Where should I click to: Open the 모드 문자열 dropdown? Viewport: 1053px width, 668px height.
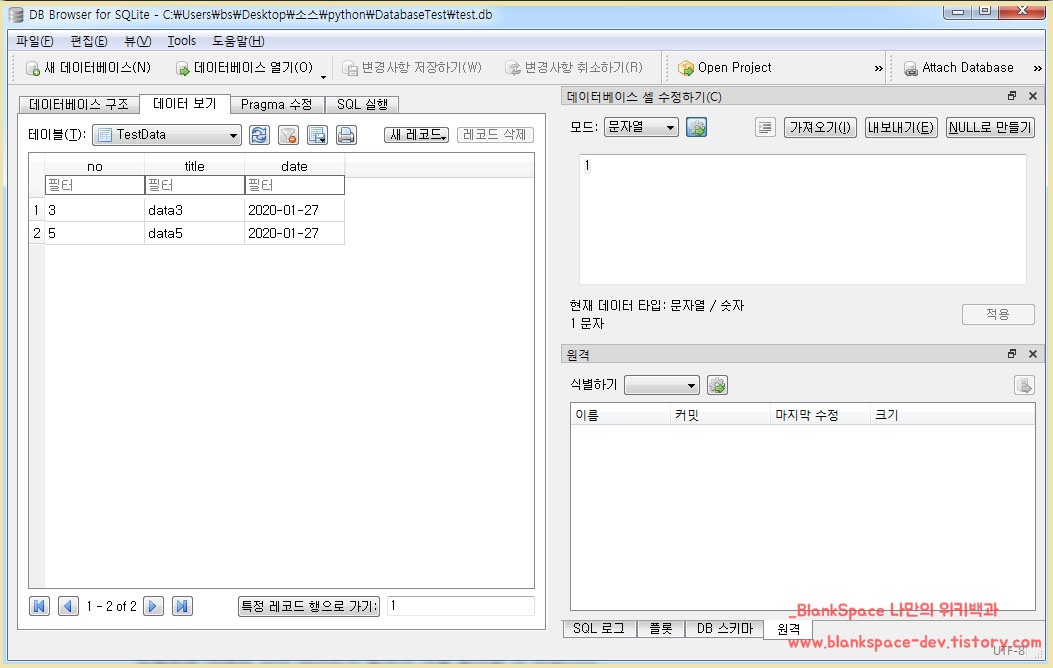(641, 127)
